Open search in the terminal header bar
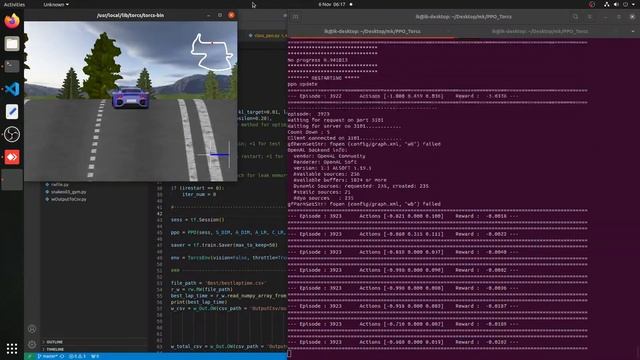Viewport: 640px width, 360px height. coord(575,17)
